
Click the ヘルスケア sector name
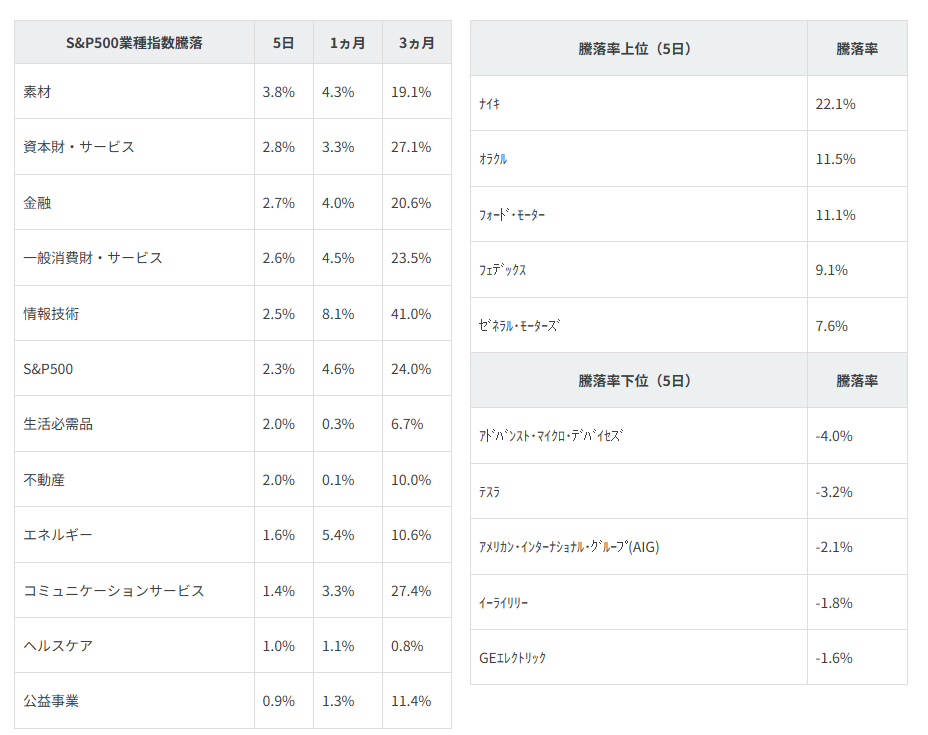[58, 646]
